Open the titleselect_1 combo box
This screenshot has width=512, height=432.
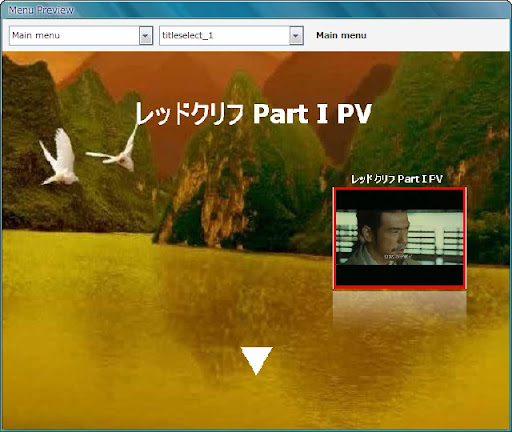tap(231, 35)
